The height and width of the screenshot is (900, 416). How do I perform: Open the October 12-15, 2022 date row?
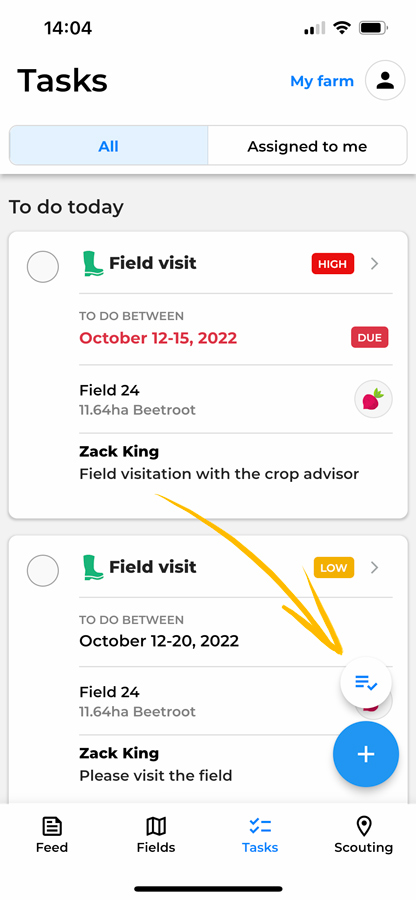(x=236, y=329)
